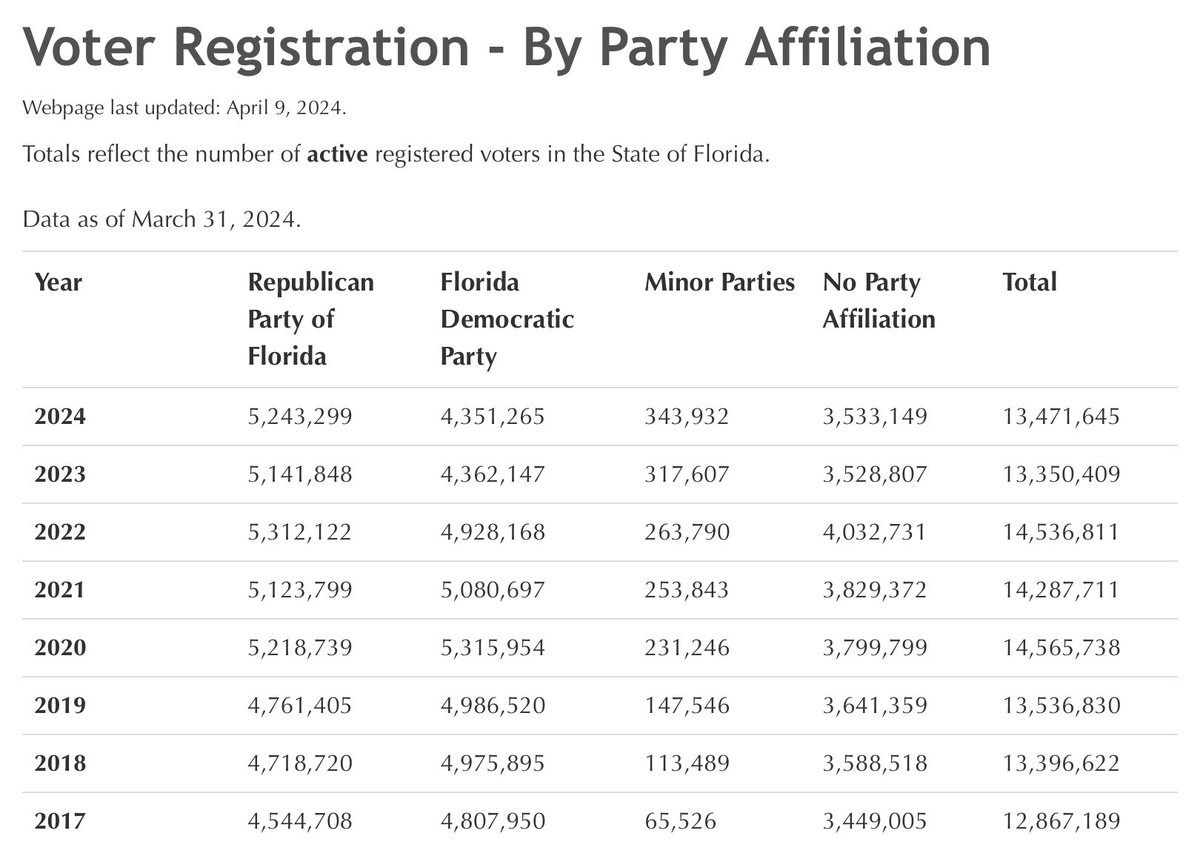The height and width of the screenshot is (859, 1200).
Task: Select the Republican Party of Florida header
Action: click(x=311, y=320)
